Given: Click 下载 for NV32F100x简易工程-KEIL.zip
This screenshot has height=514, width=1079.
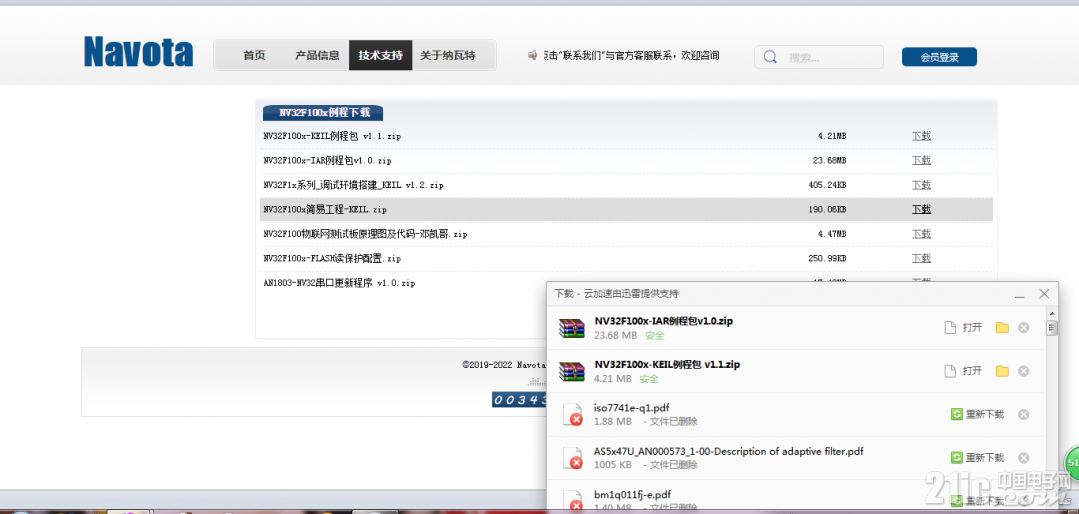Looking at the screenshot, I should point(921,209).
